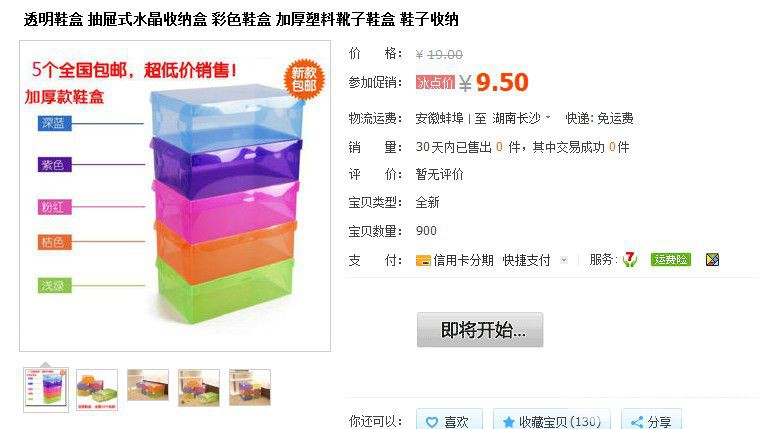
Task: Select the fifth product thumbnail
Action: 250,387
